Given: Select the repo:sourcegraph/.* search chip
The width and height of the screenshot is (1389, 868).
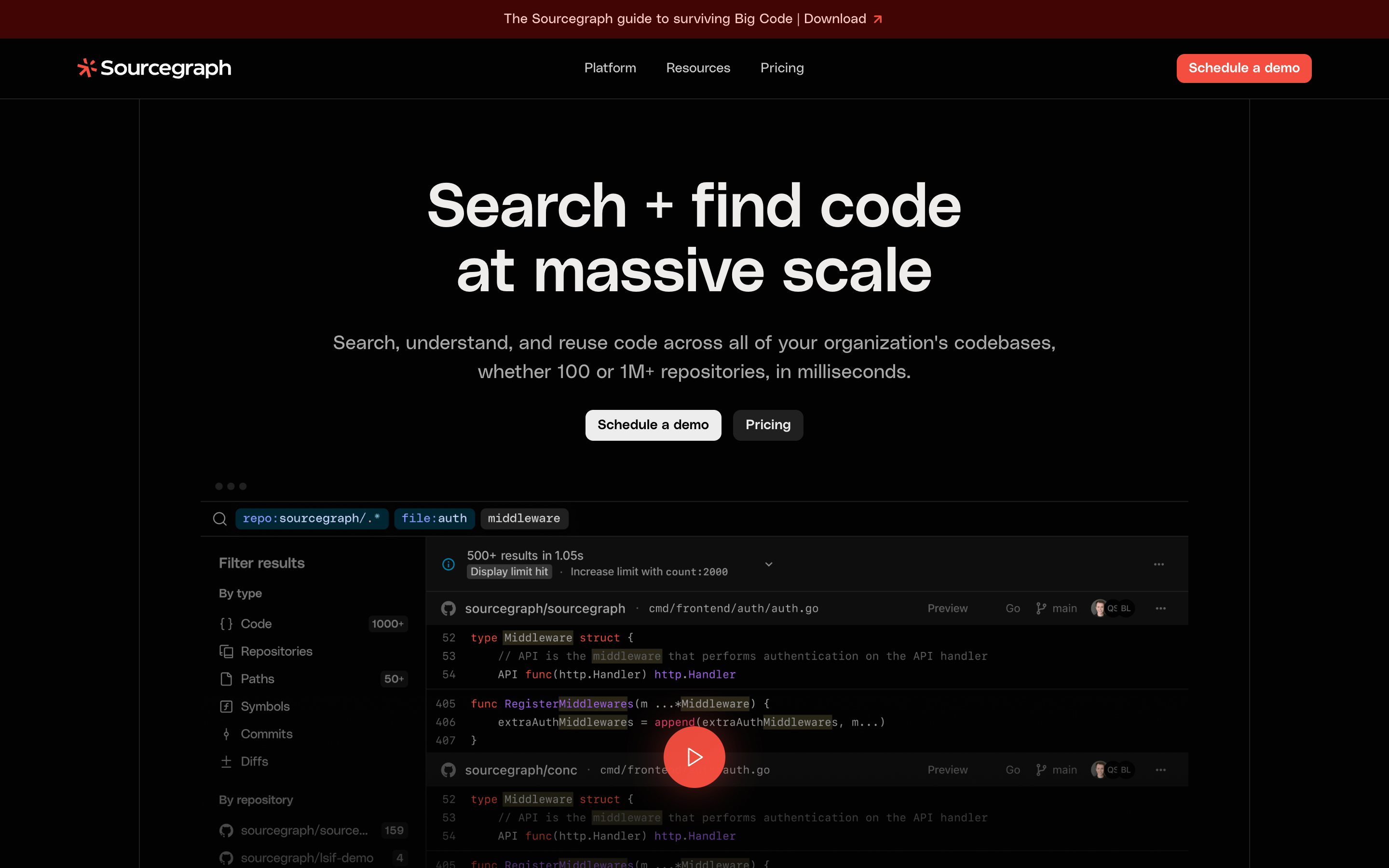Looking at the screenshot, I should click(x=312, y=518).
